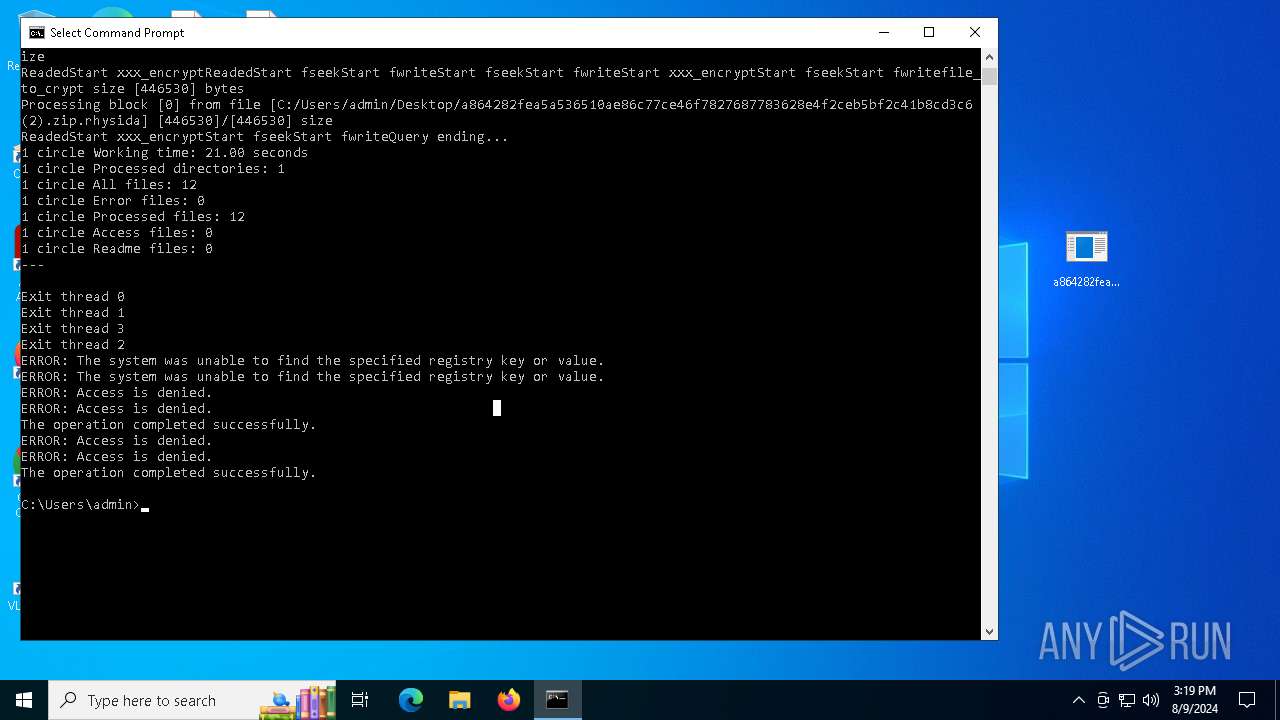Minimize the Command Prompt window
Screen dimensions: 1280x720
(883, 32)
